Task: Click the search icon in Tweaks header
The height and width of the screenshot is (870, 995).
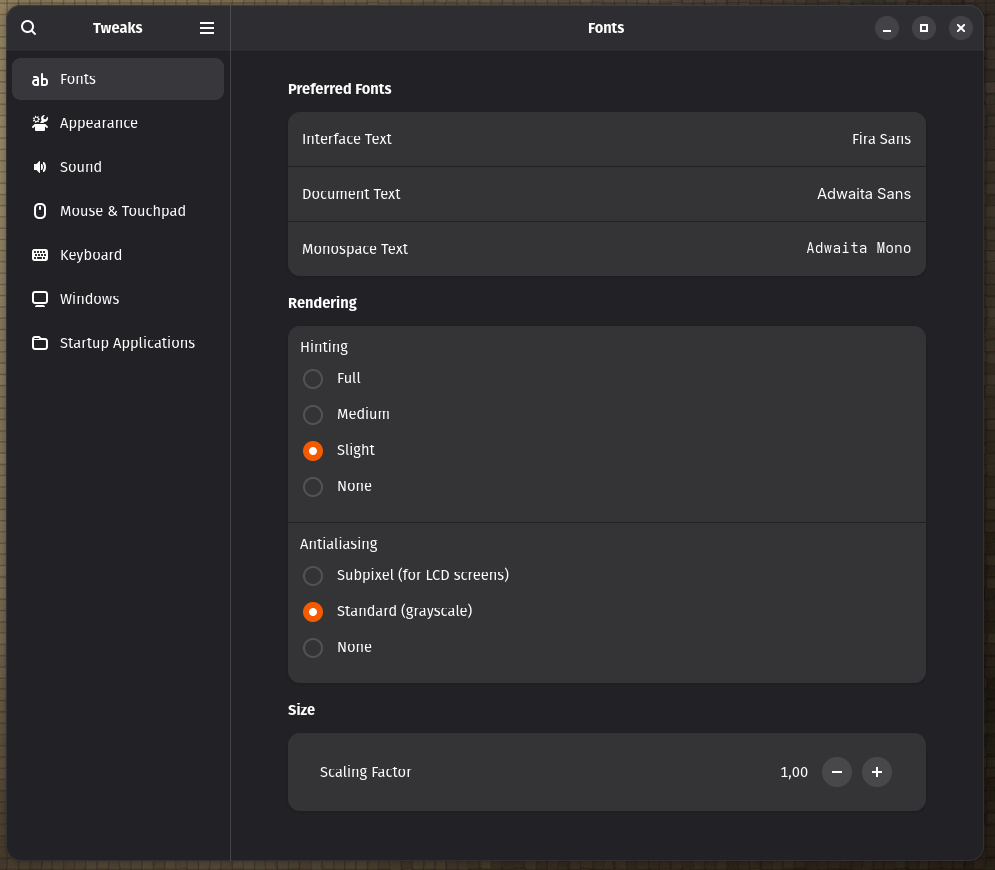Action: [28, 28]
